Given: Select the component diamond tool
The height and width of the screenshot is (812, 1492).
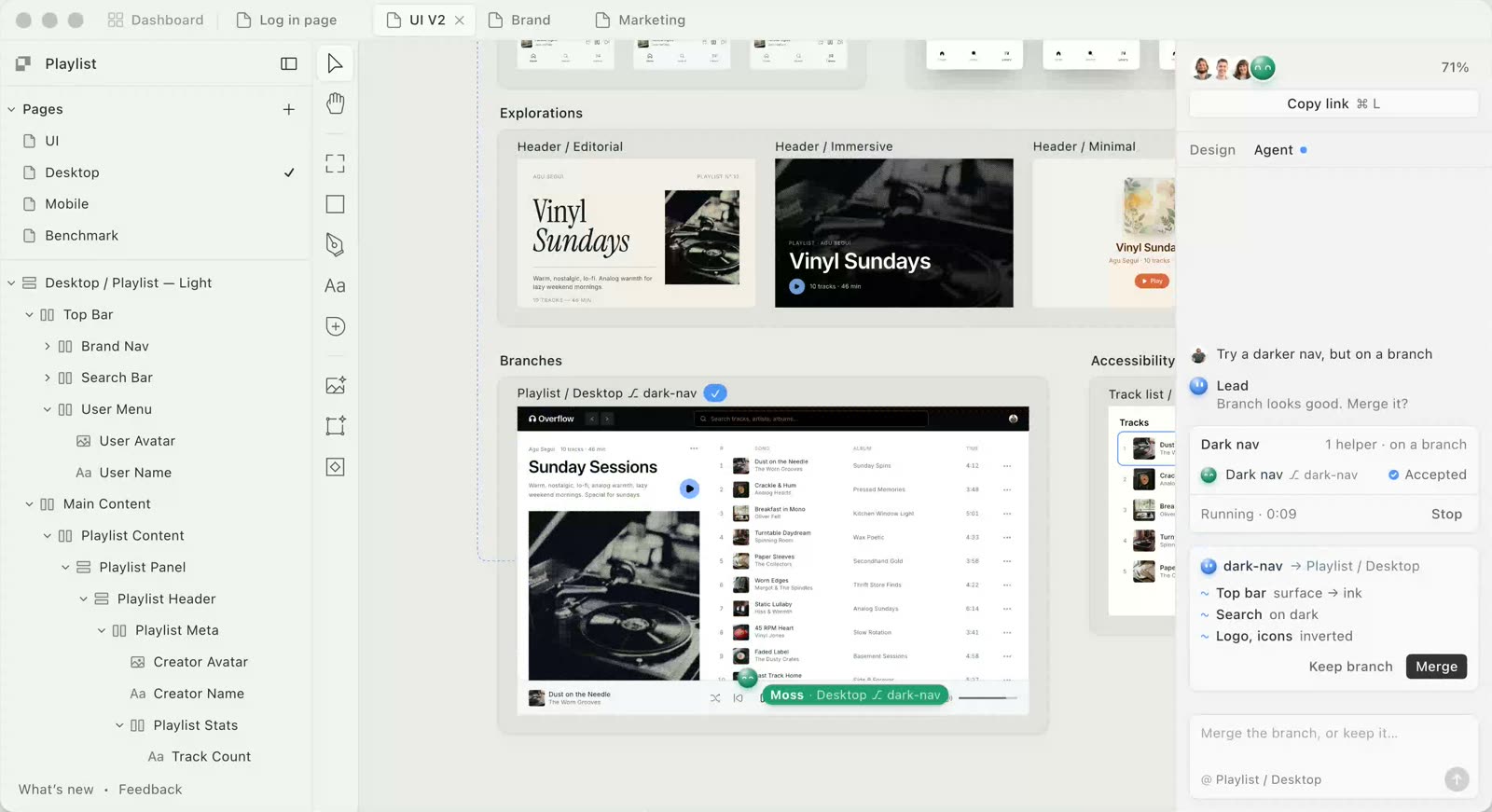Looking at the screenshot, I should click(x=335, y=466).
